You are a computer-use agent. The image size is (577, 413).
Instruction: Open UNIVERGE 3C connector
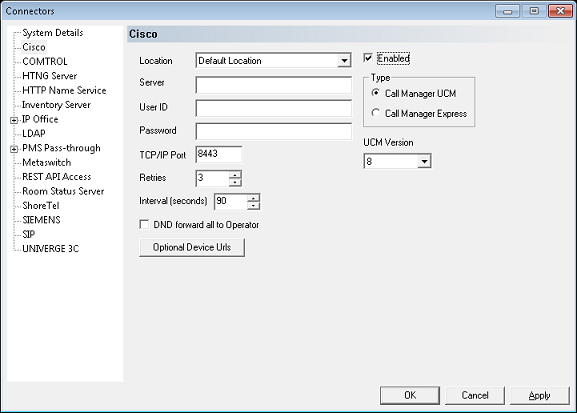pyautogui.click(x=50, y=248)
